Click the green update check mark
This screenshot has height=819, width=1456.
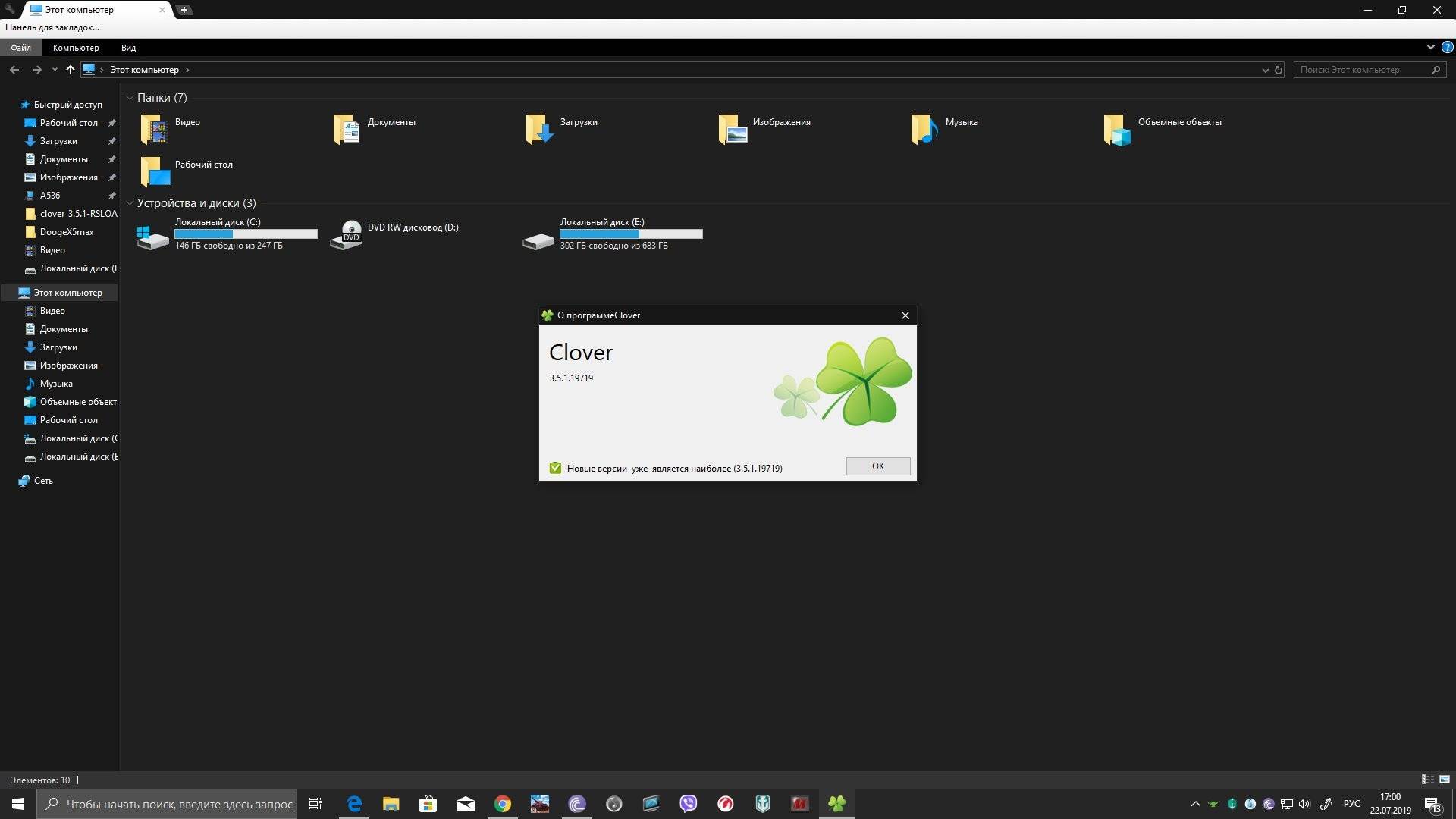click(555, 468)
